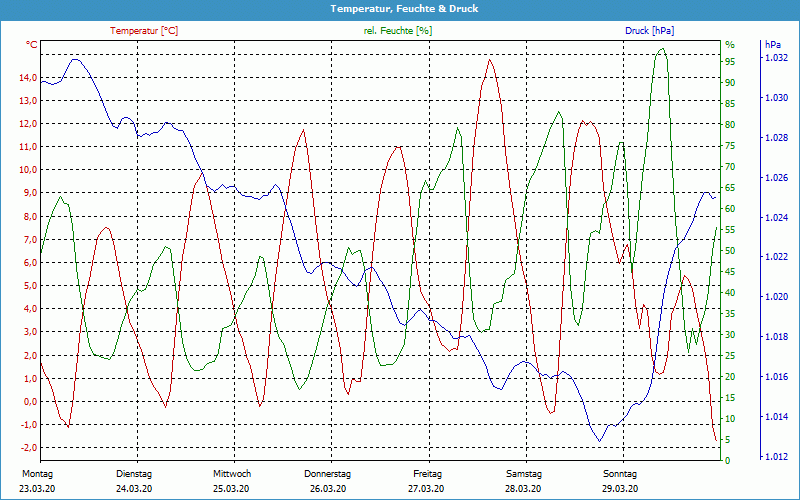The width and height of the screenshot is (800, 500).
Task: Select the red 'Temperatur [°C]' legend label
Action: coord(144,31)
